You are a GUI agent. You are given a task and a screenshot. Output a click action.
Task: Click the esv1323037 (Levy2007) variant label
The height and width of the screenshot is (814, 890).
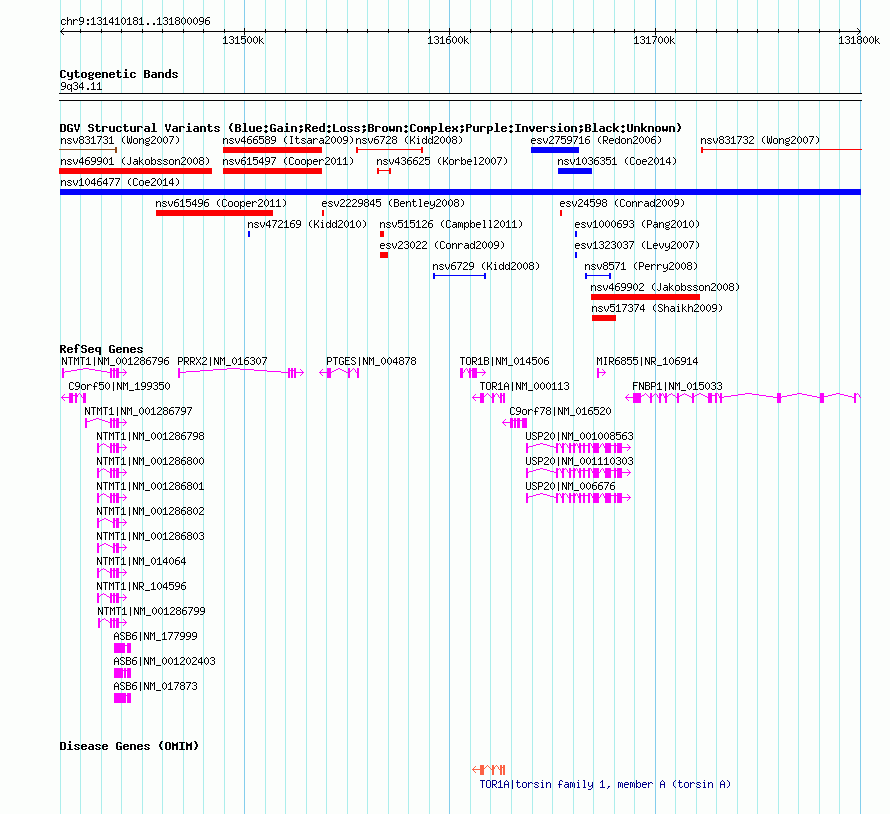[x=637, y=245]
